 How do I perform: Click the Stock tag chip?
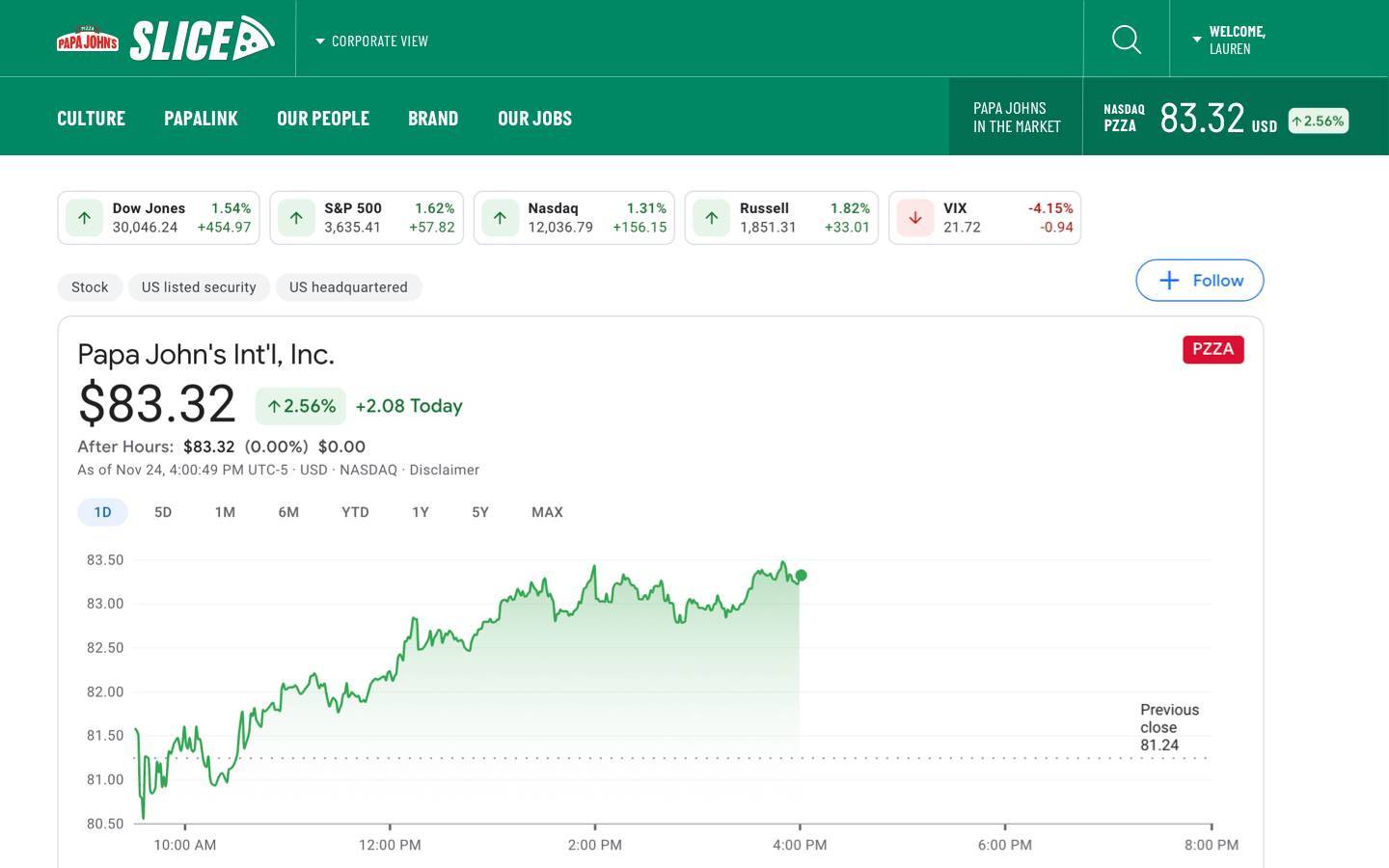coord(90,287)
